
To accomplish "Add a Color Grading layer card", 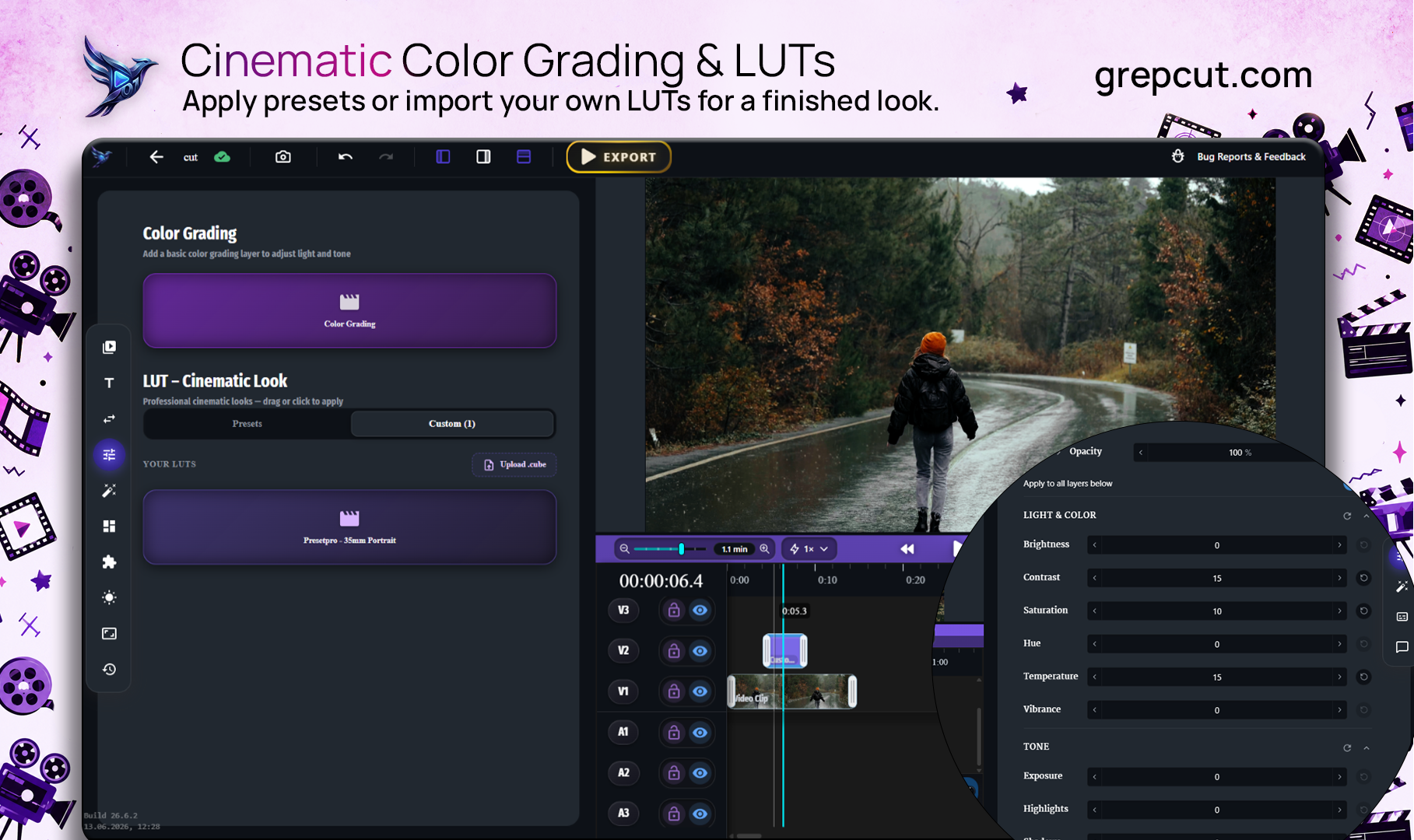I will [x=349, y=310].
